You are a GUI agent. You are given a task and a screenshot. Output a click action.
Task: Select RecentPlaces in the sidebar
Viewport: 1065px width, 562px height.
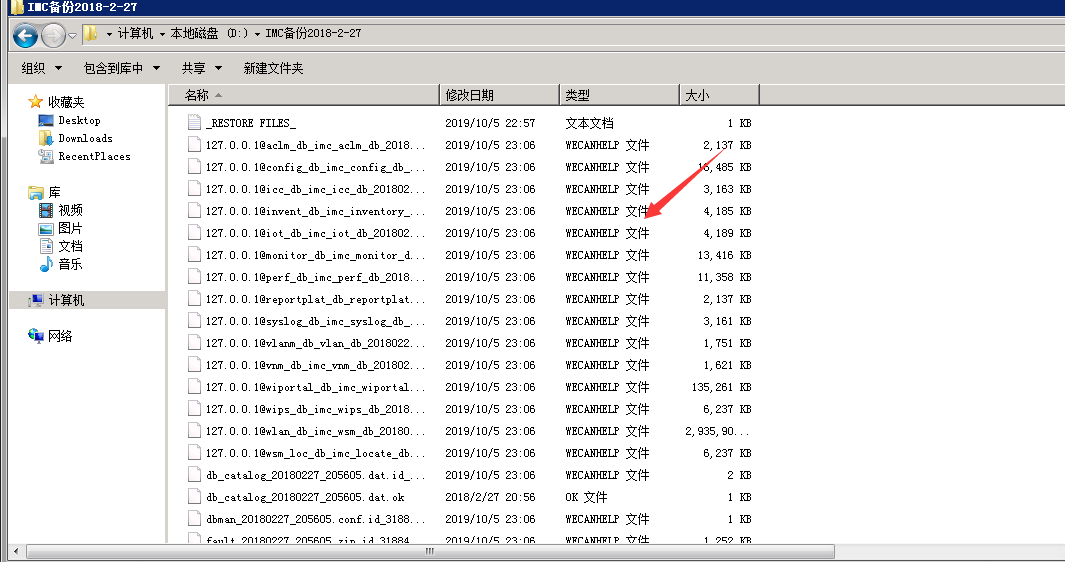tap(93, 156)
